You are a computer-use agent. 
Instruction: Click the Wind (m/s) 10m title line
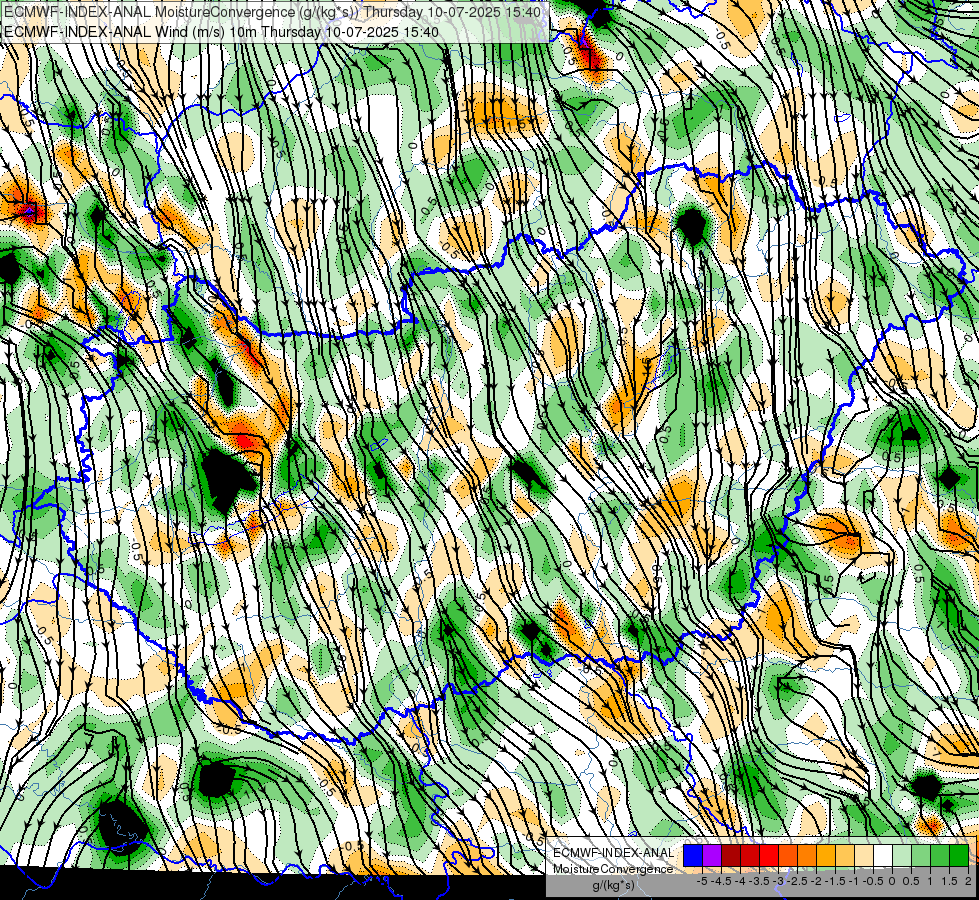(220, 32)
